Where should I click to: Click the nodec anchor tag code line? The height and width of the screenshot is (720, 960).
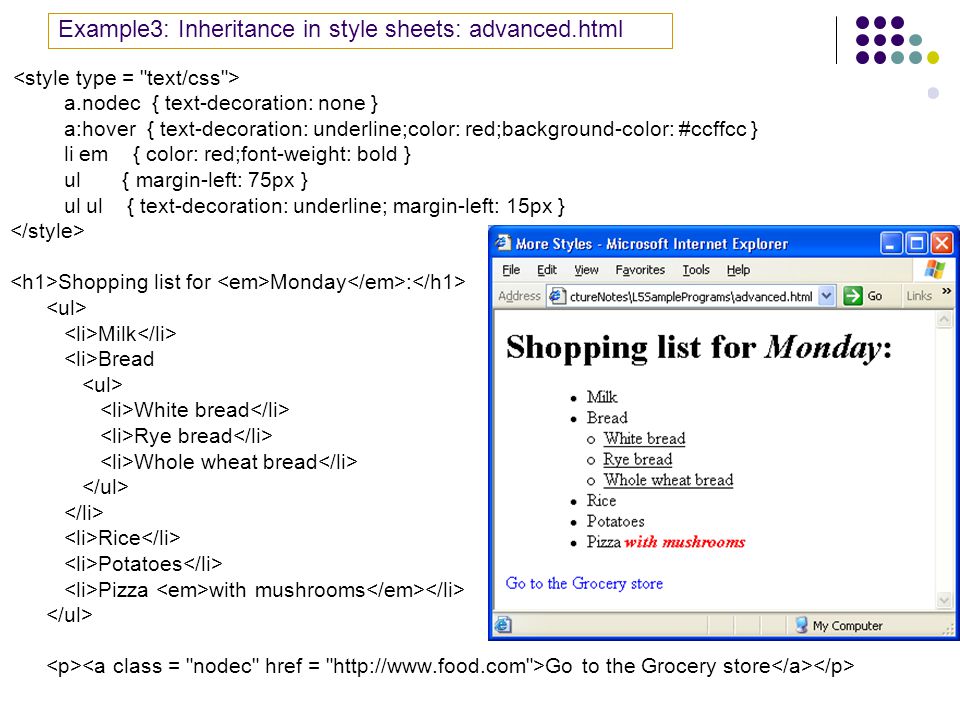click(450, 666)
